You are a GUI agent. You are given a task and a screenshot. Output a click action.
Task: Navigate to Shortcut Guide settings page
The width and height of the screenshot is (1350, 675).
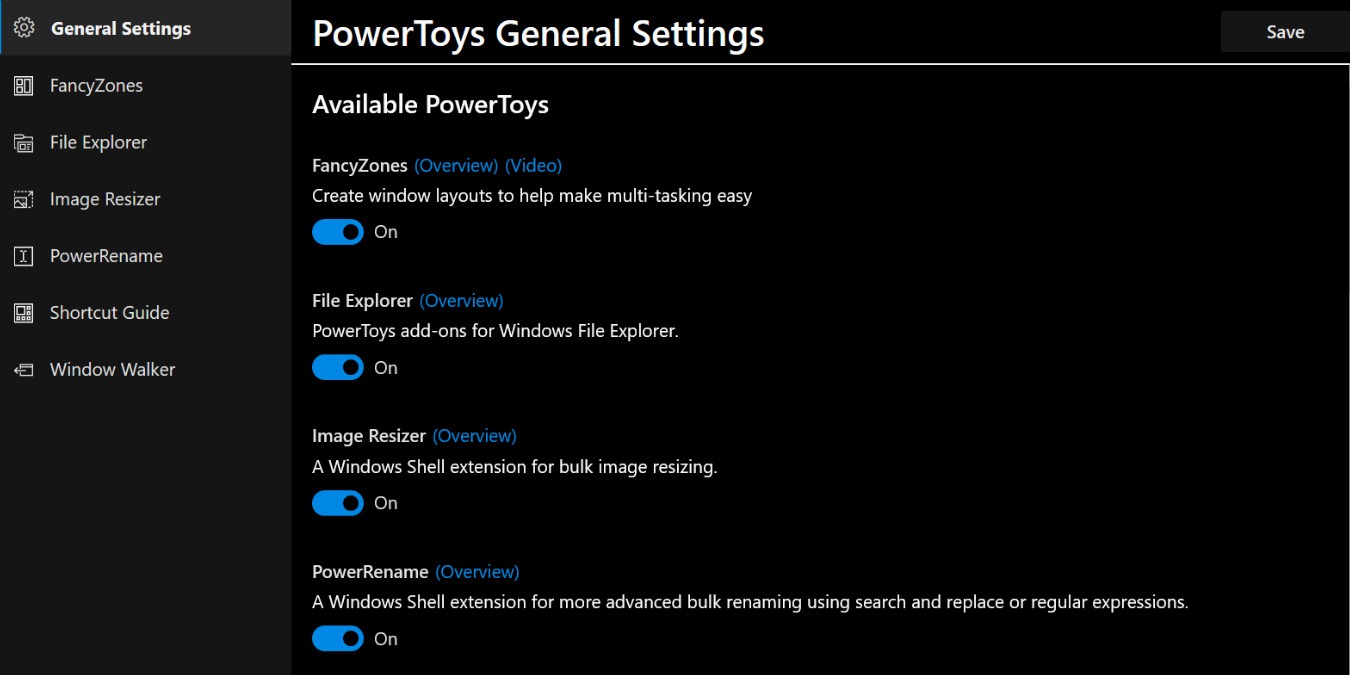(x=109, y=312)
